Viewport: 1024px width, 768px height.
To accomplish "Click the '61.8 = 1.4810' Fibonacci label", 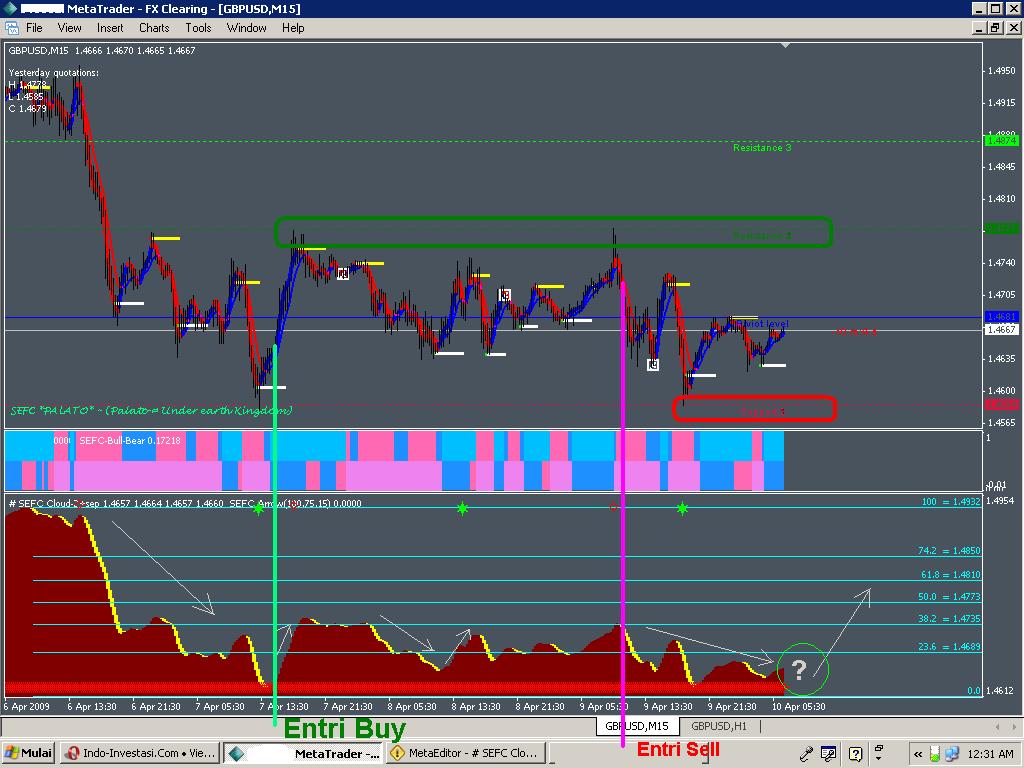I will click(950, 575).
